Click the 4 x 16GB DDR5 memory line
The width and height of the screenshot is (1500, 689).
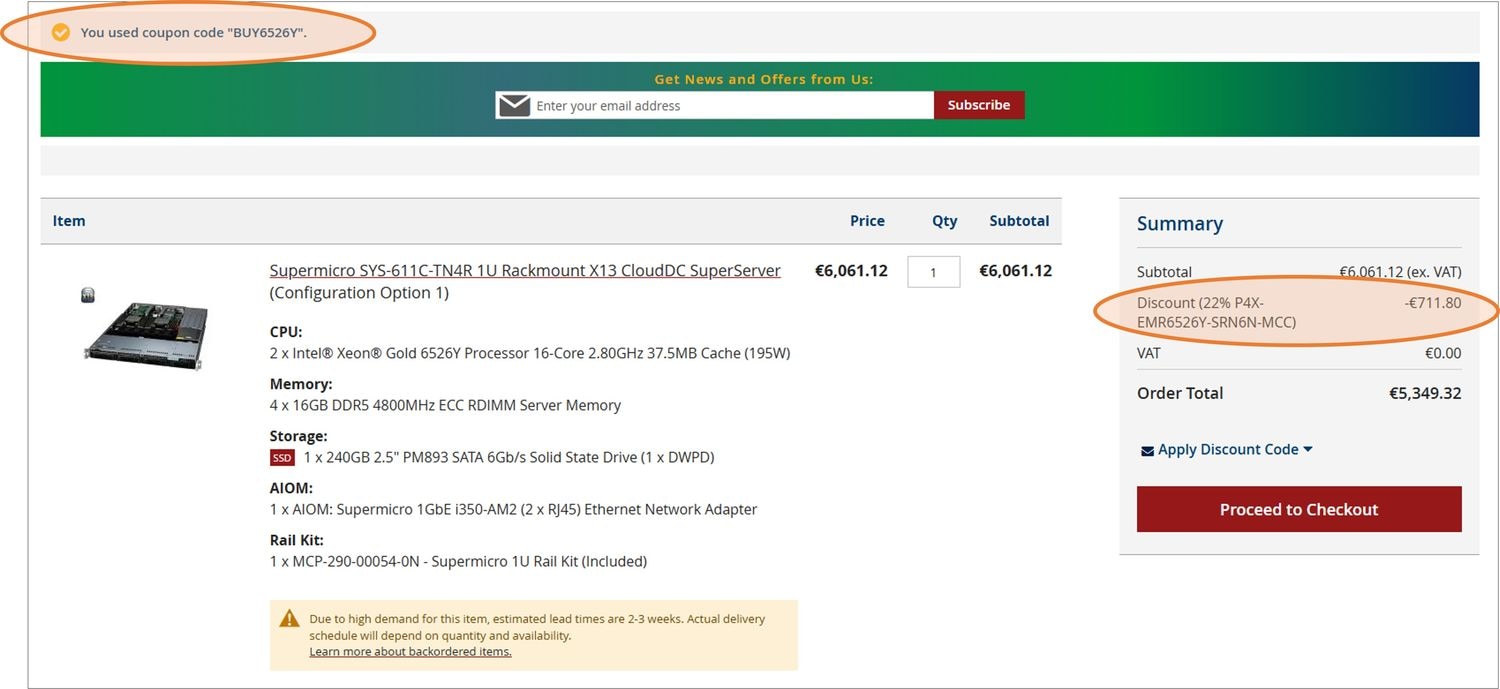tap(445, 405)
